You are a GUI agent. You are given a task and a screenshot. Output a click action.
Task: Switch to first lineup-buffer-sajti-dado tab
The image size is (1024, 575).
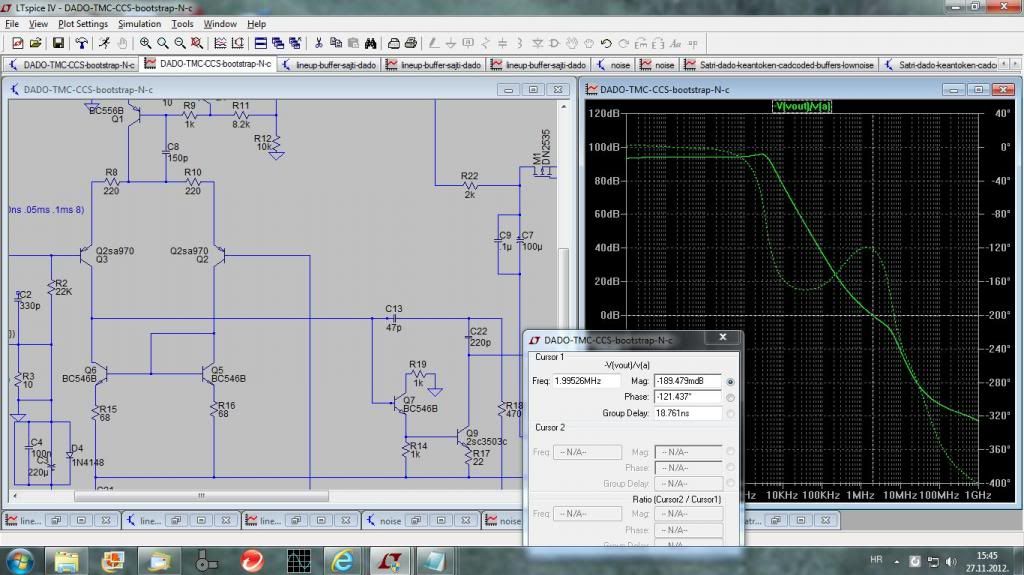point(329,65)
